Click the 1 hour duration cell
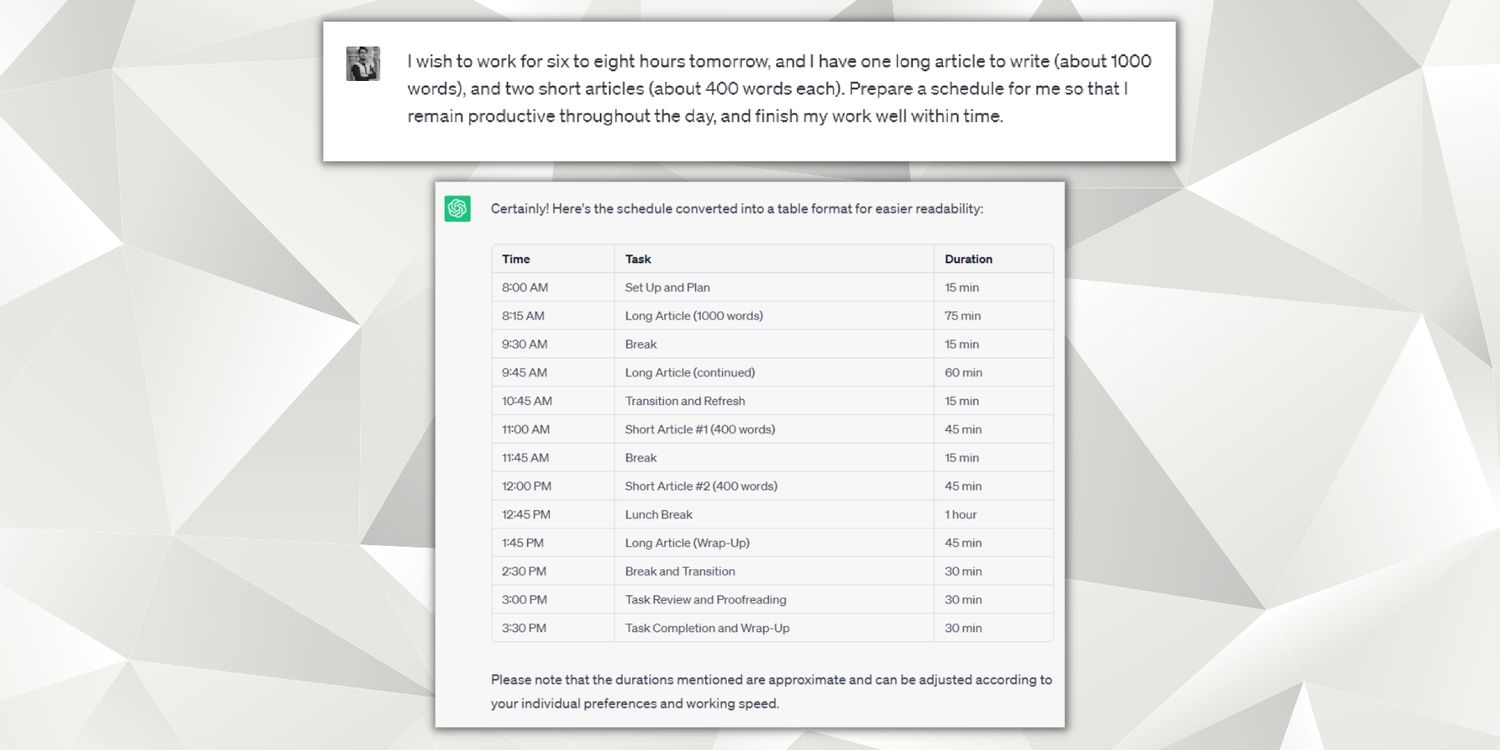 click(x=961, y=514)
